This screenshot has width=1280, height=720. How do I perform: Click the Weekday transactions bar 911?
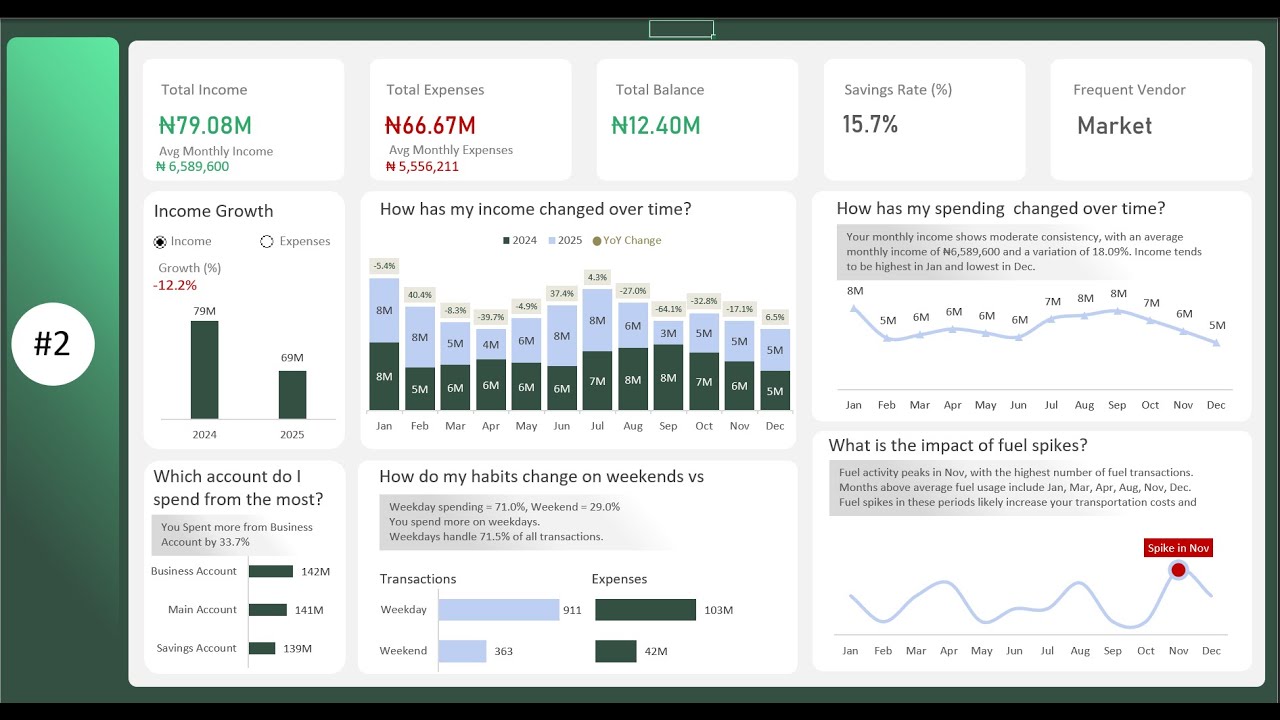[x=498, y=610]
